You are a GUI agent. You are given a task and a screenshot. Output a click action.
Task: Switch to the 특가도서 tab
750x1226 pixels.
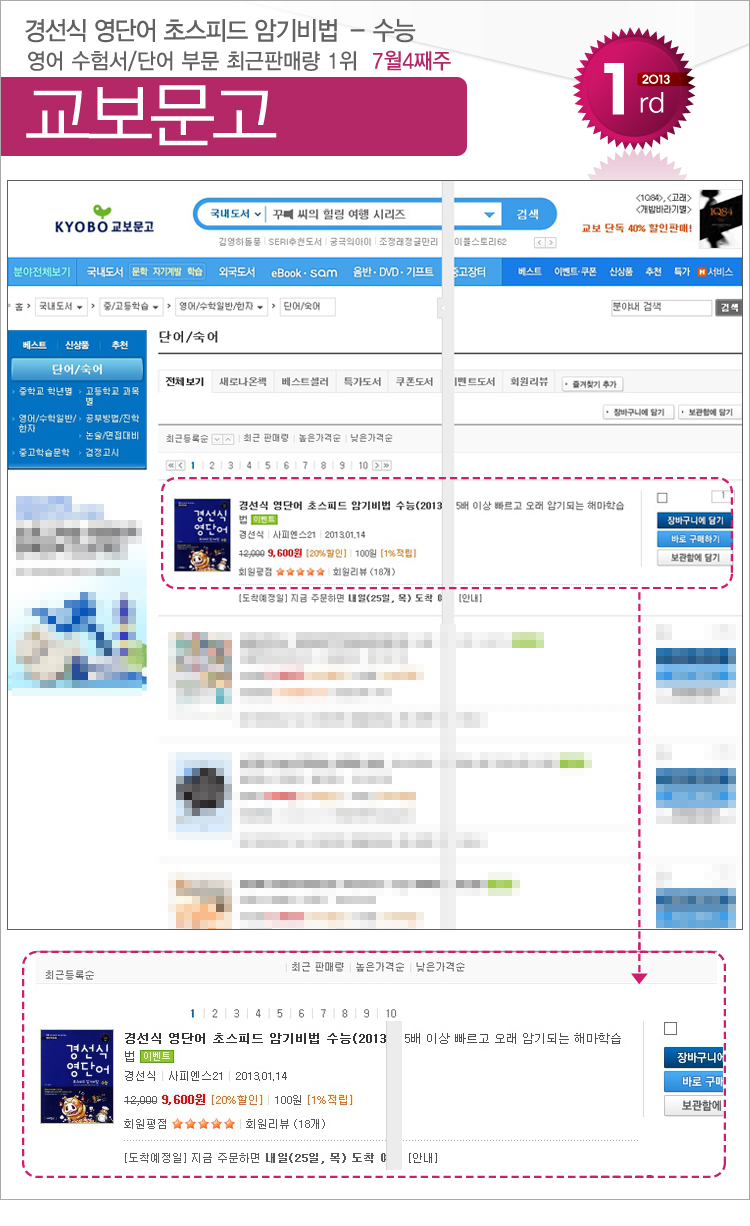[x=361, y=382]
